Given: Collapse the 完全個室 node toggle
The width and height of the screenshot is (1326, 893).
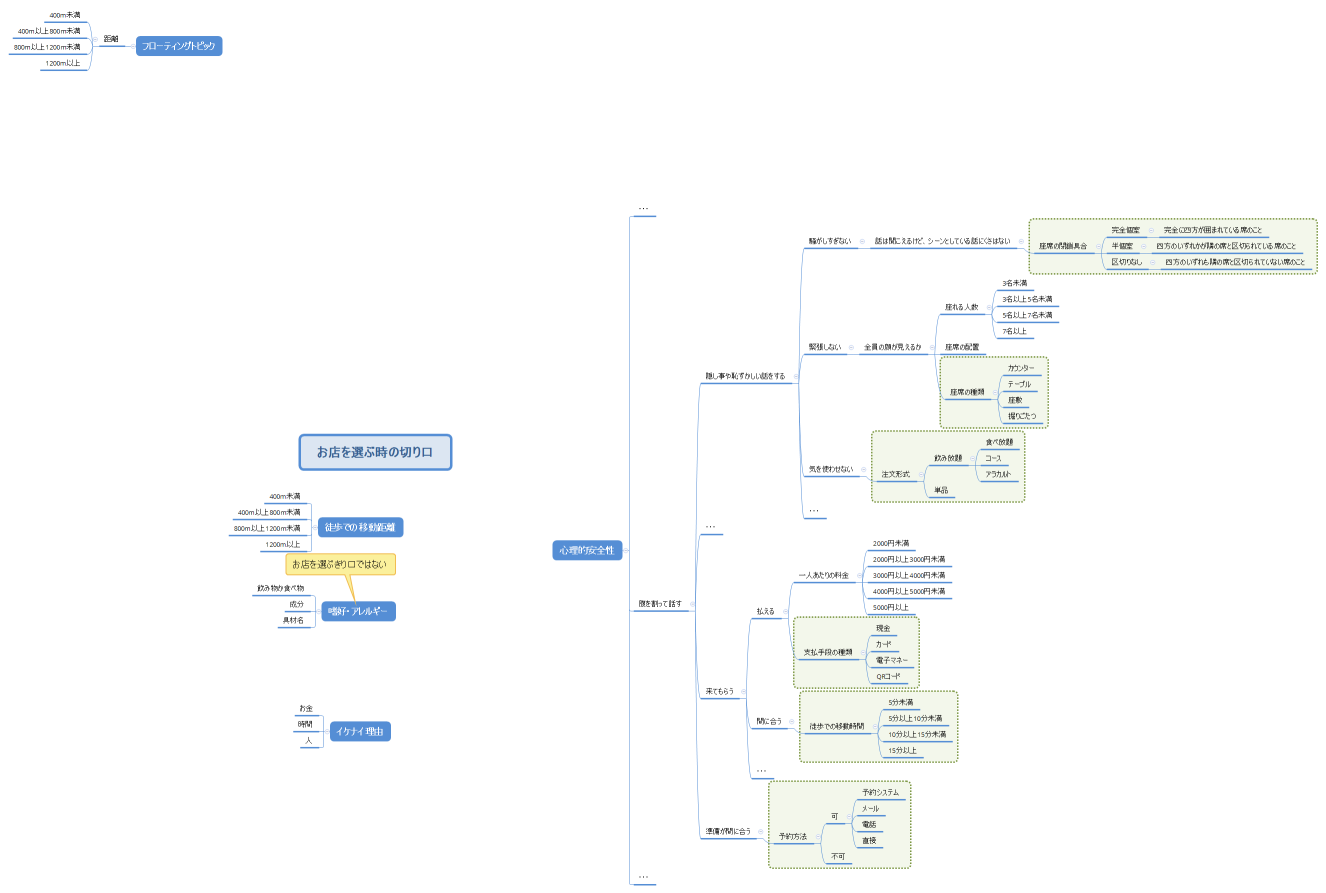Looking at the screenshot, I should [x=1150, y=230].
